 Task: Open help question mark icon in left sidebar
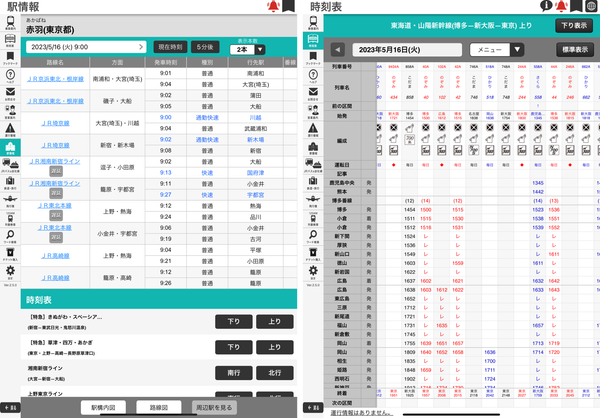click(10, 76)
